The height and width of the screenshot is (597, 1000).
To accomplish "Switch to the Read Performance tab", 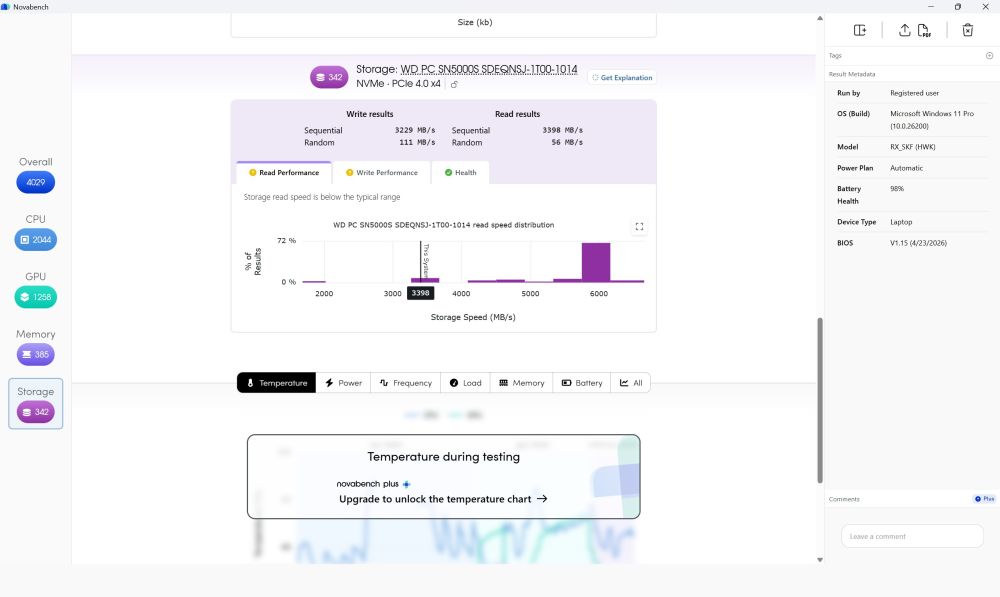I will coord(284,173).
